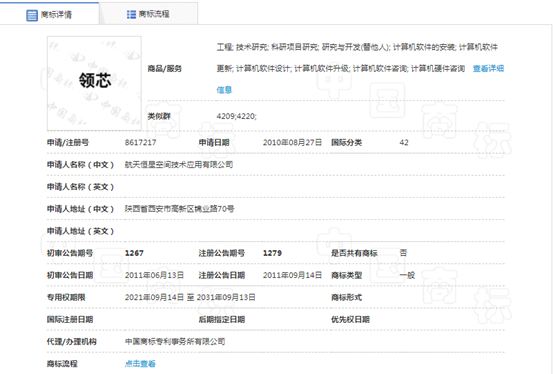Click the 商标流程 row label at bottom
The height and width of the screenshot is (374, 553).
click(x=62, y=364)
